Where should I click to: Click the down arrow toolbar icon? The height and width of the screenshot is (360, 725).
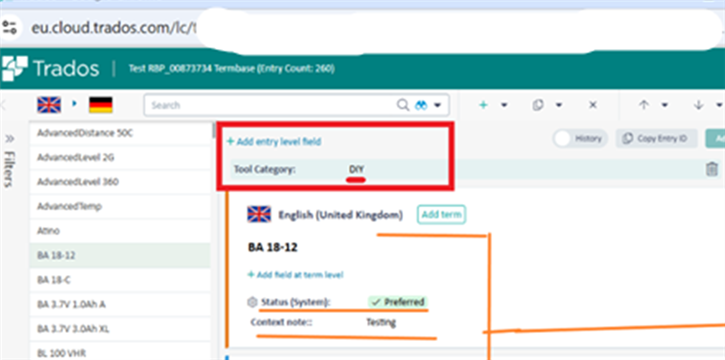tap(699, 105)
